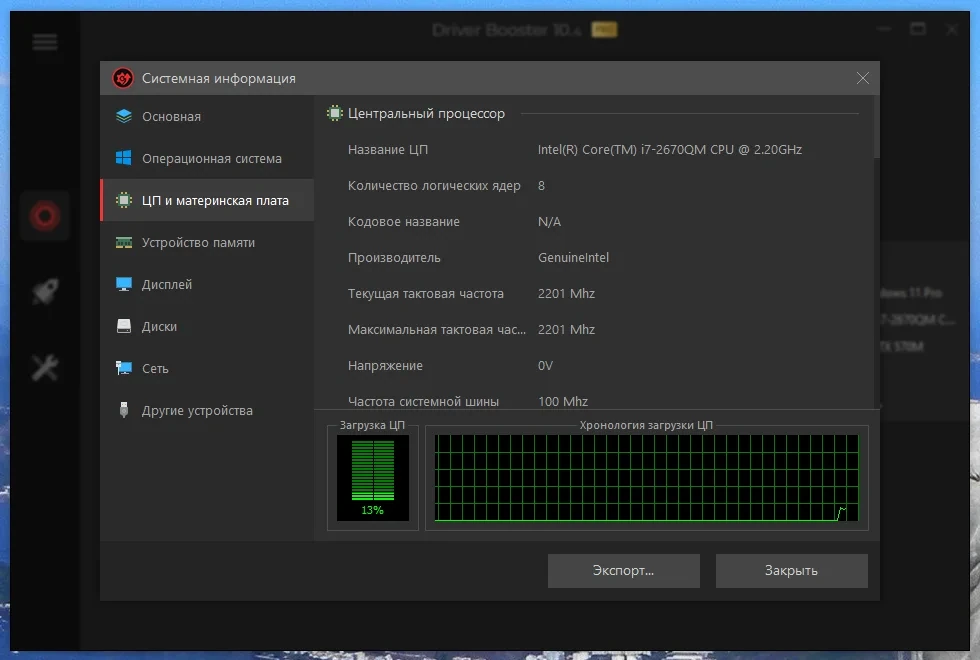The height and width of the screenshot is (660, 980).
Task: Click the Закрыть button
Action: tap(791, 571)
